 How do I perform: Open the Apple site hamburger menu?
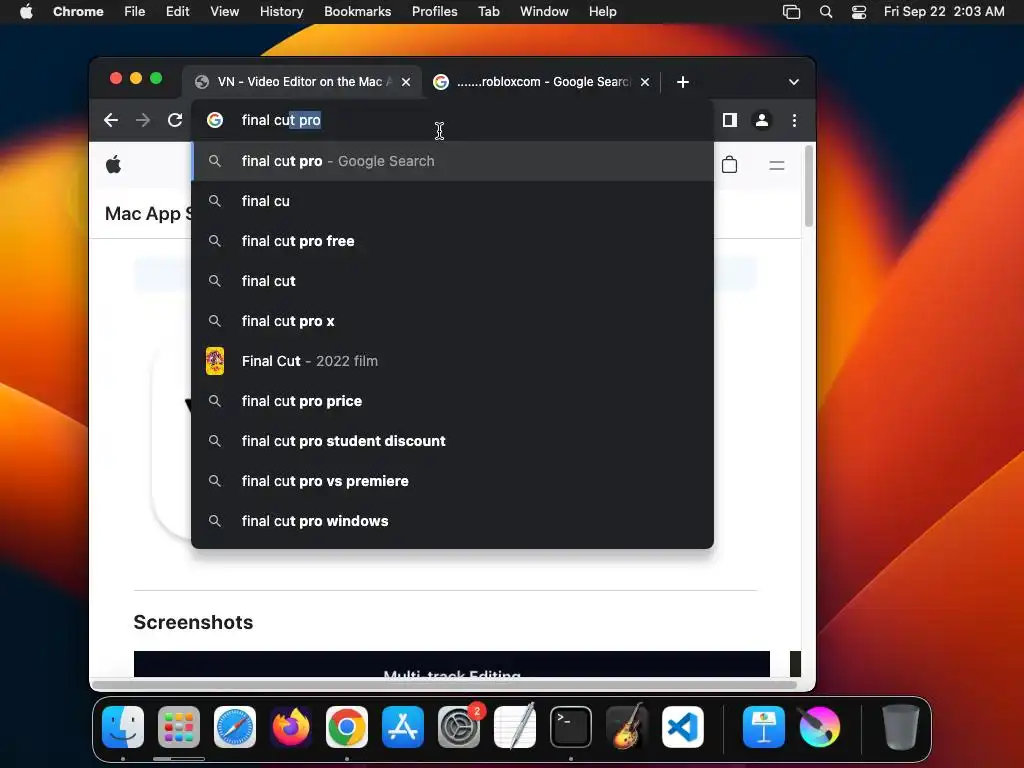tap(776, 165)
